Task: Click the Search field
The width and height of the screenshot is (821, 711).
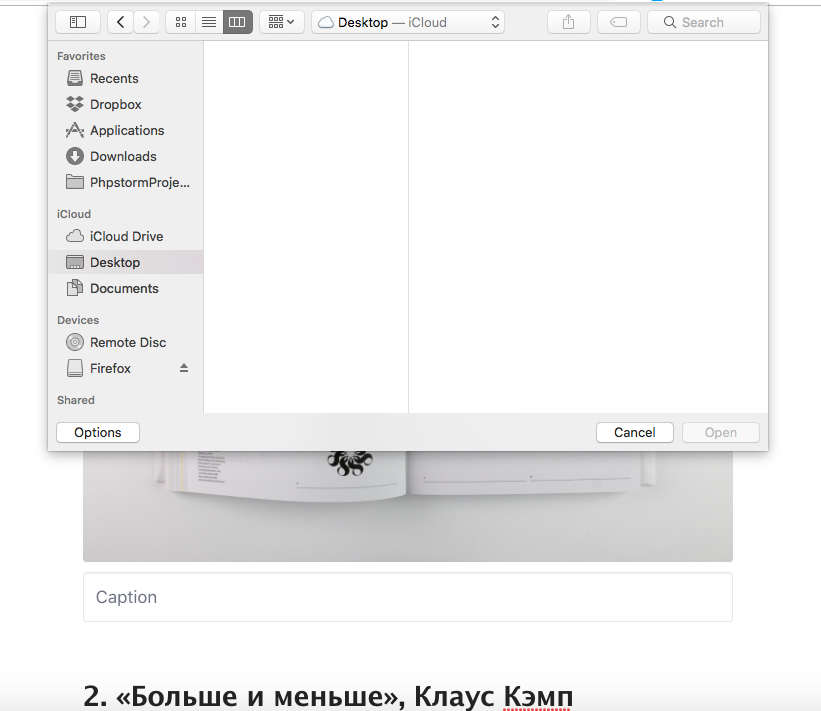Action: pos(703,22)
